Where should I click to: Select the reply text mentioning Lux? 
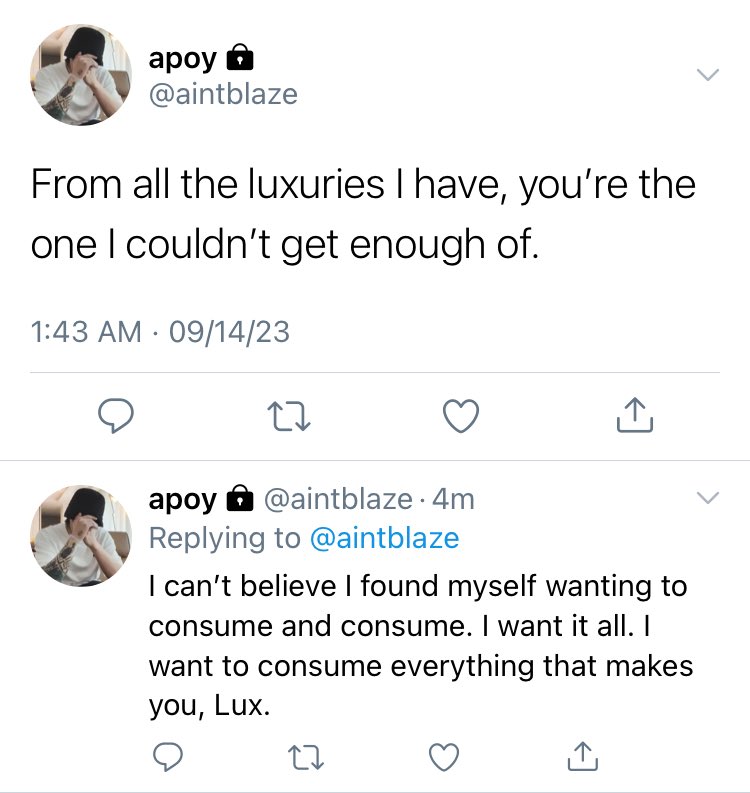click(421, 645)
